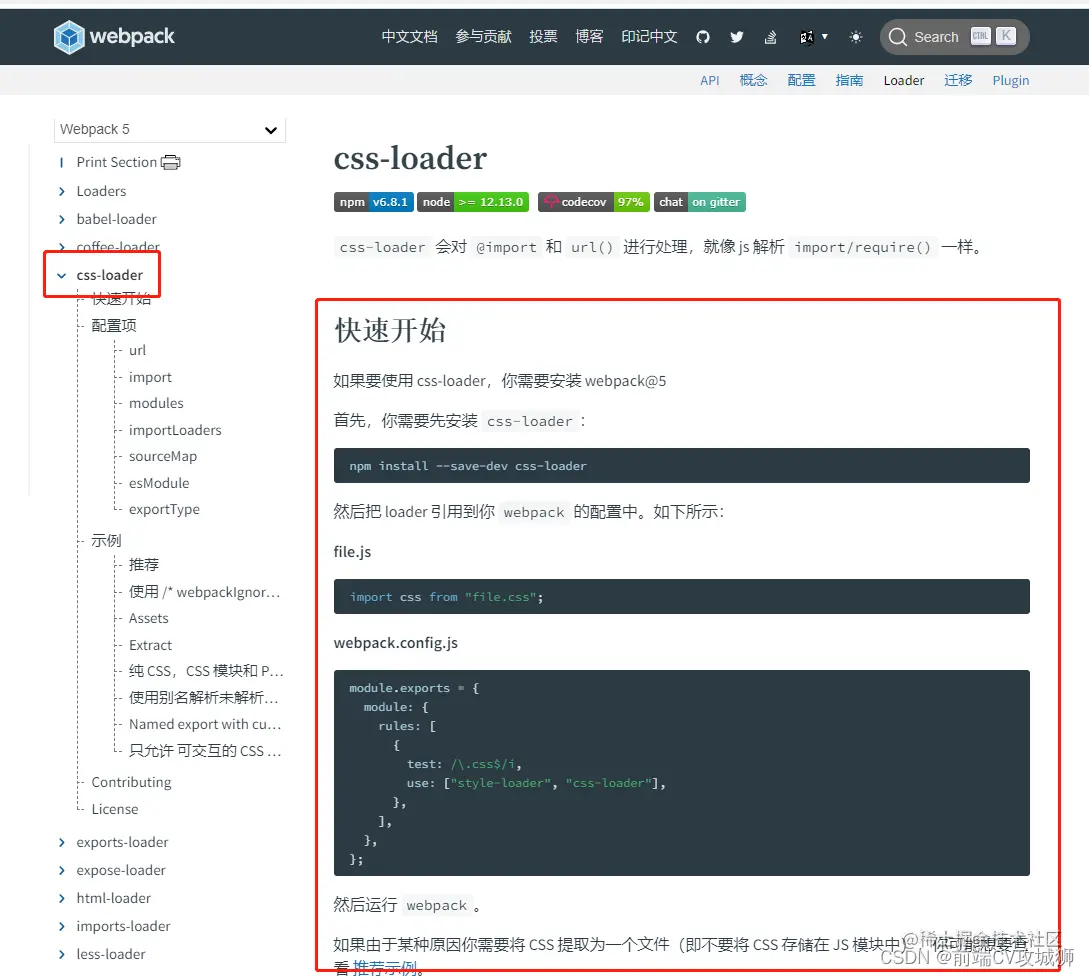This screenshot has width=1089, height=976.
Task: Open 使用别名解析未解析… sidebar item
Action: [203, 697]
